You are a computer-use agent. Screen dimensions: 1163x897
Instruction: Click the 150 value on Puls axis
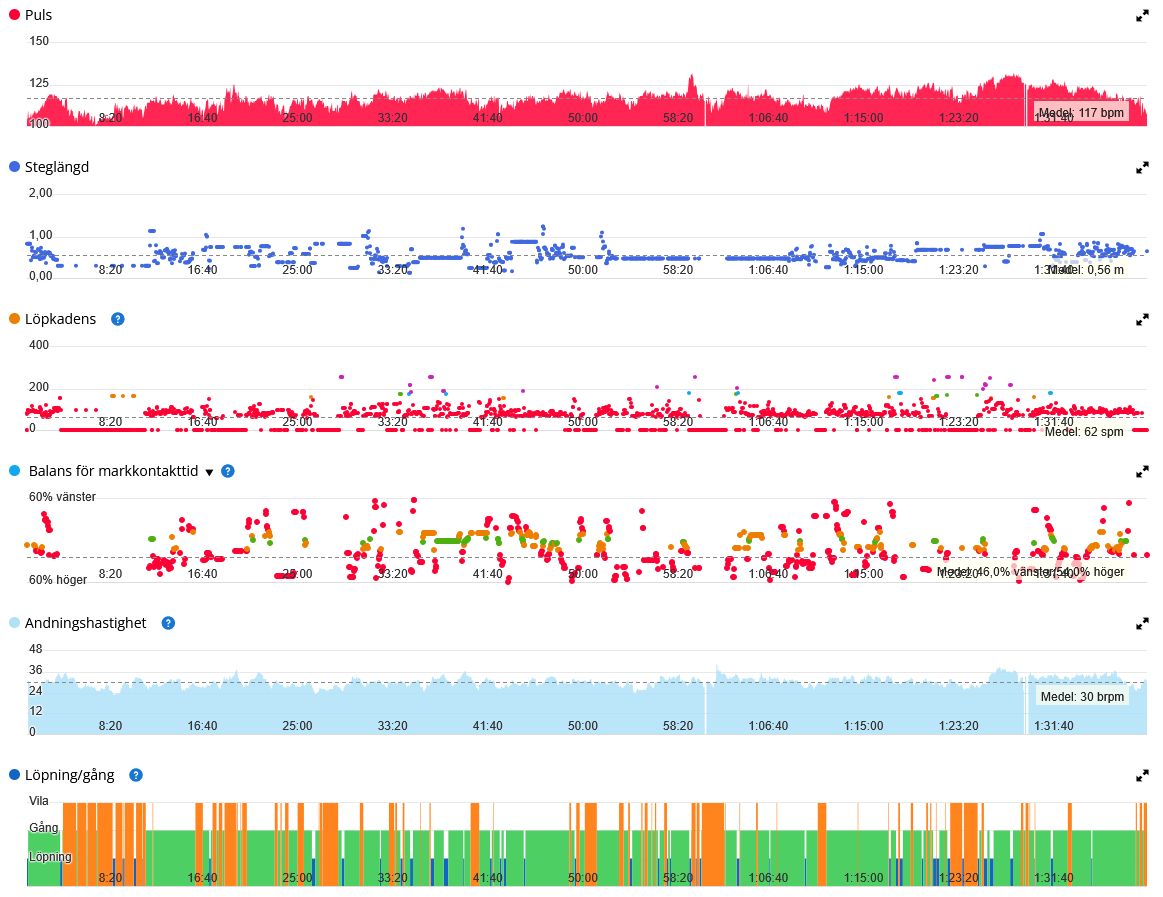tap(39, 42)
